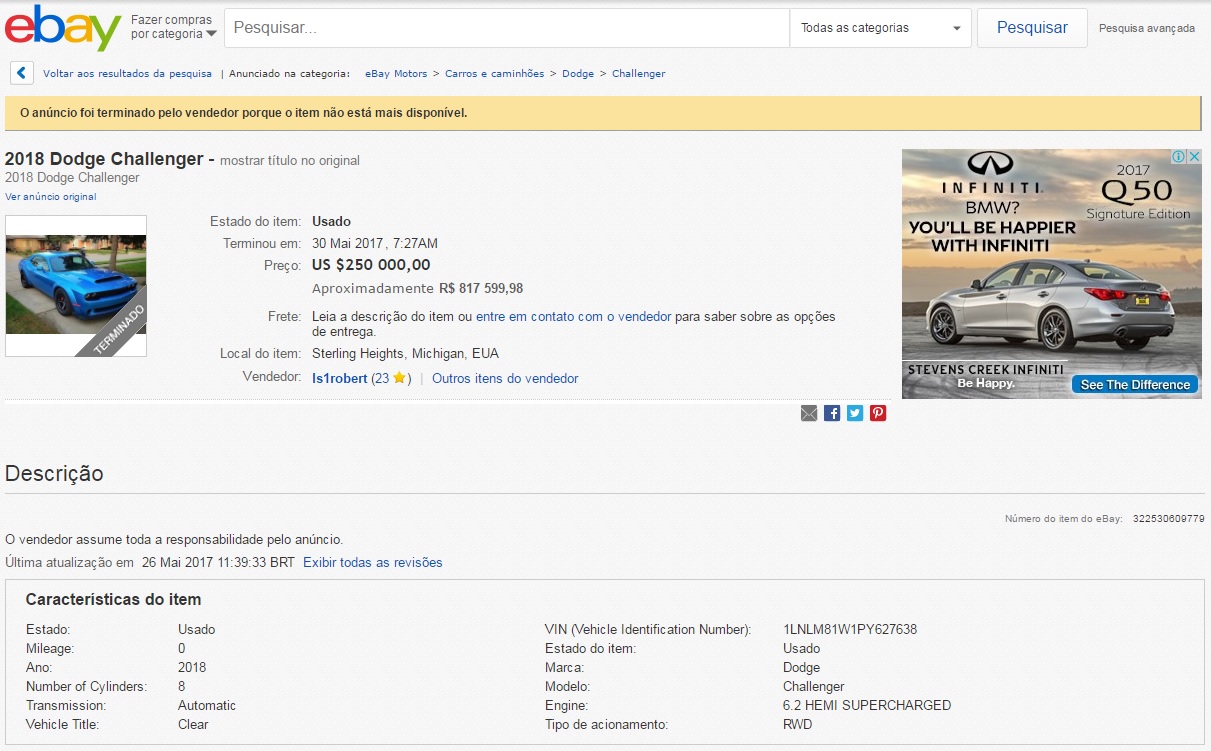The height and width of the screenshot is (751, 1211).
Task: Click 'Exibir todas as revisões' link
Action: [372, 562]
